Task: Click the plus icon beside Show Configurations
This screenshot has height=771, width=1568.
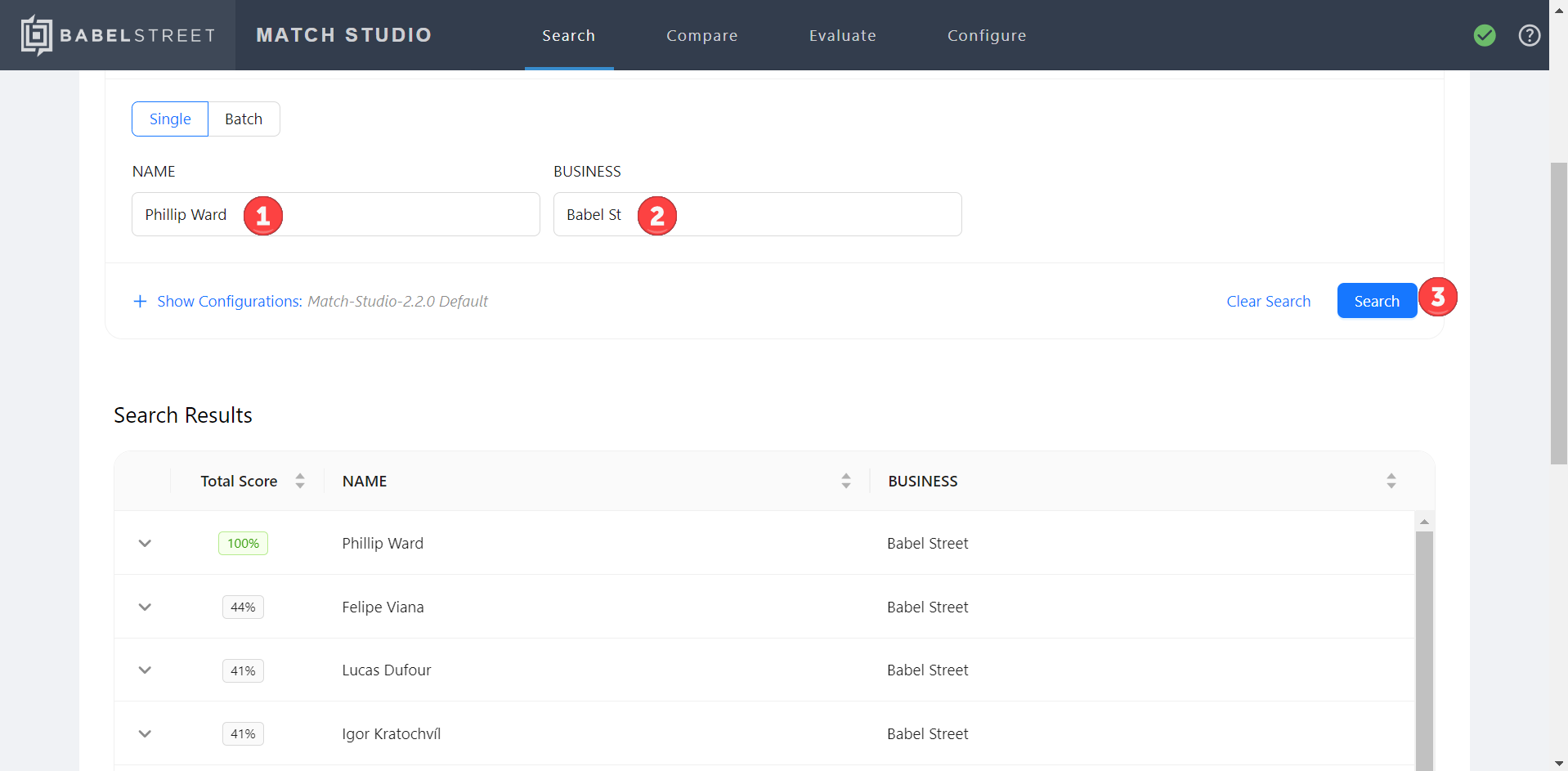Action: tap(140, 302)
